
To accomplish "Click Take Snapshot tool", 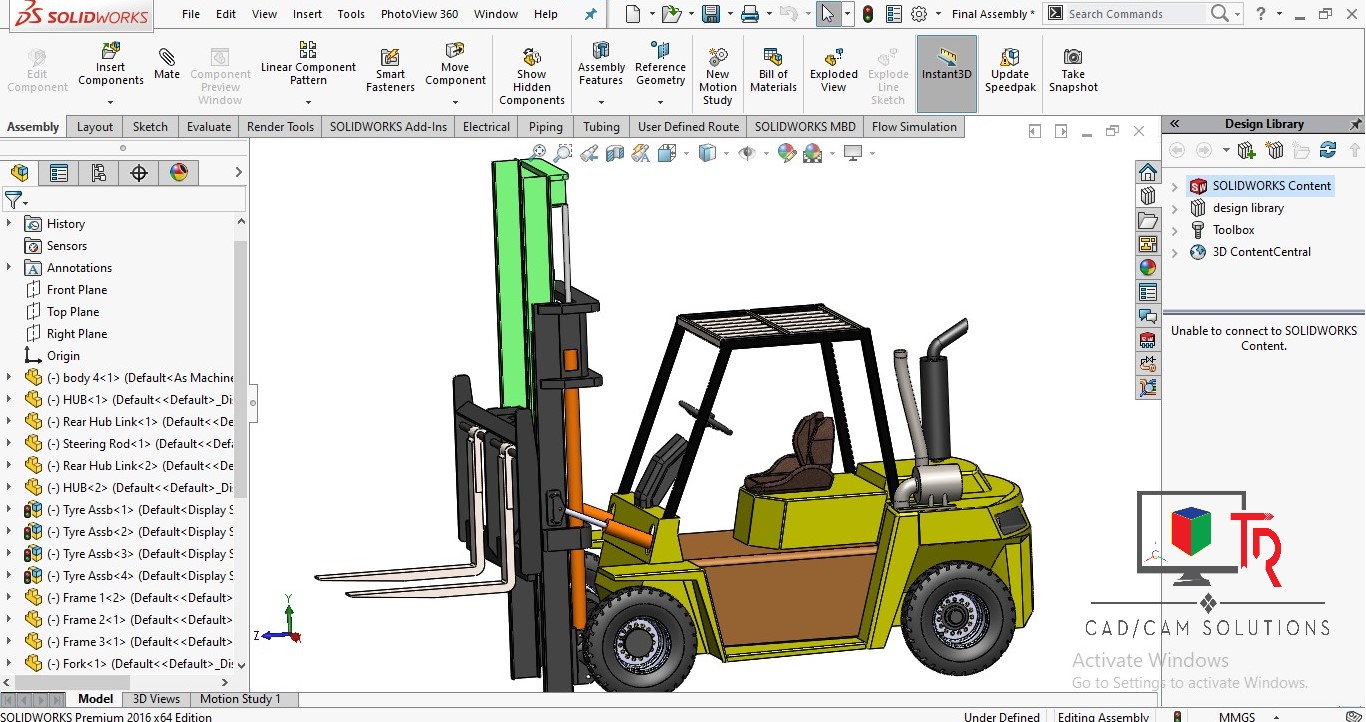I will click(x=1073, y=70).
